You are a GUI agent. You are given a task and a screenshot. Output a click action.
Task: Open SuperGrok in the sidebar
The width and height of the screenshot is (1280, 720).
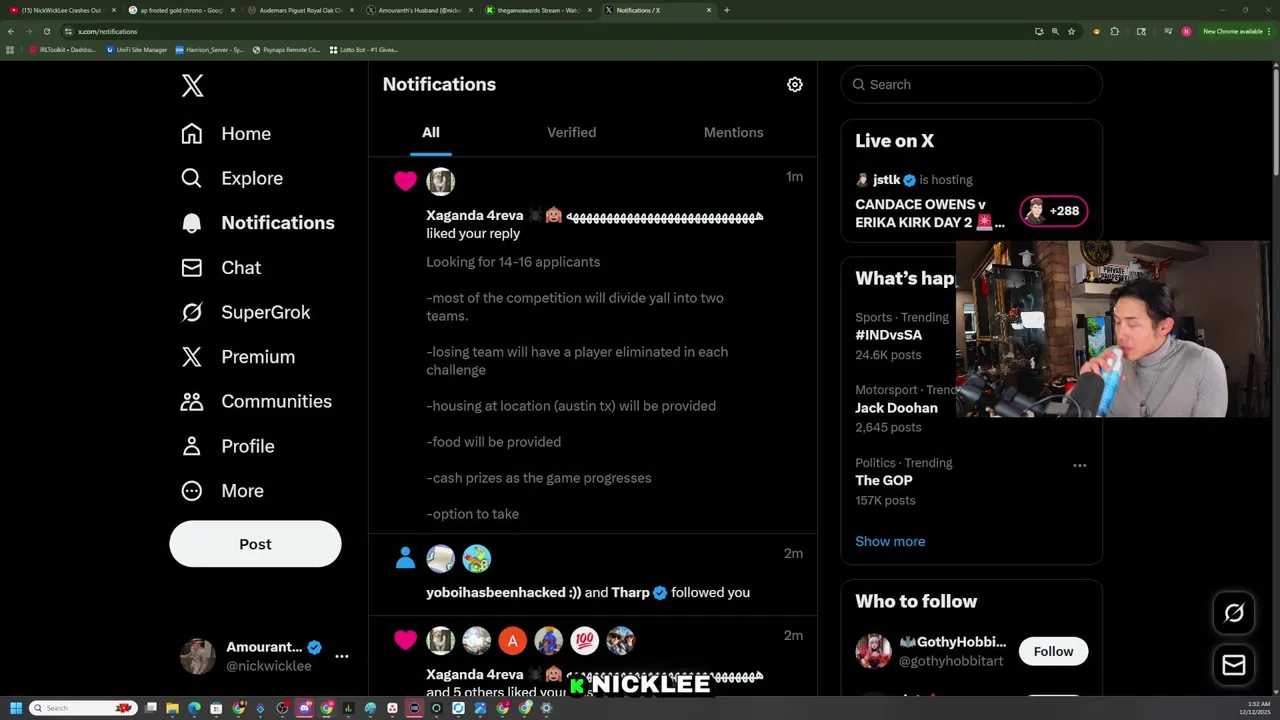246,312
